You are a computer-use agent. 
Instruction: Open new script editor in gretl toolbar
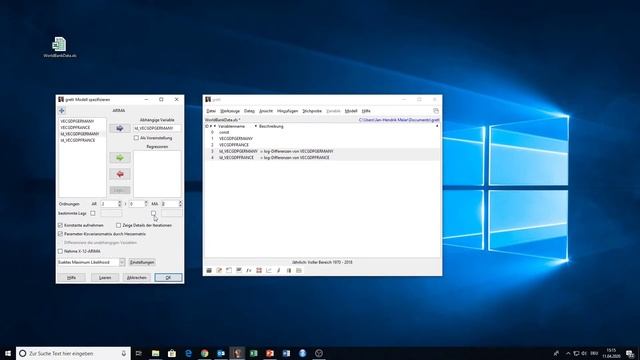pyautogui.click(x=219, y=270)
